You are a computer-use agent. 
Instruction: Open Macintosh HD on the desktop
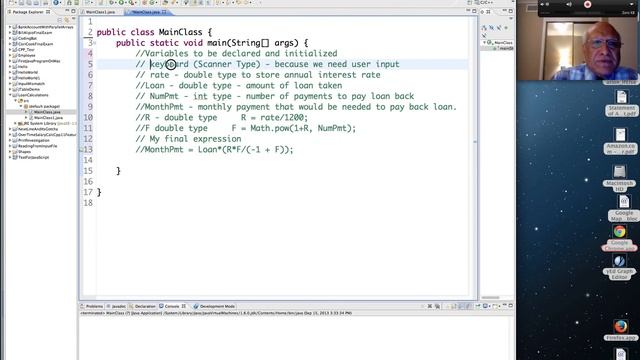tap(620, 178)
